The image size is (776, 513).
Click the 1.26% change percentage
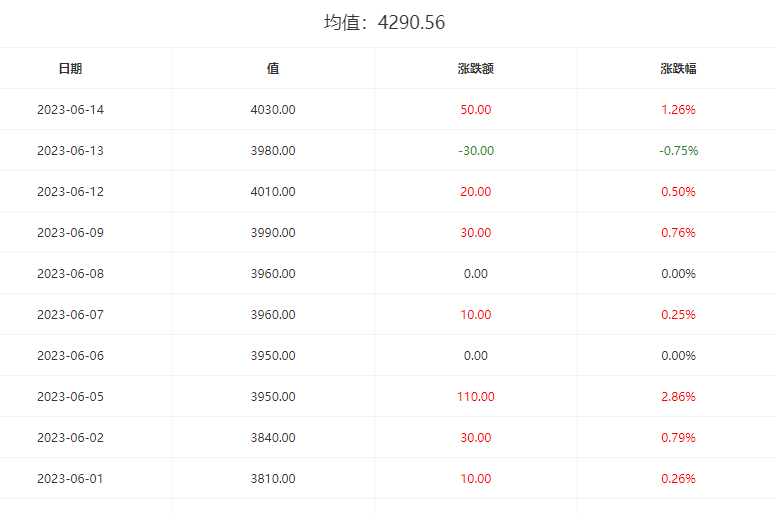pos(678,110)
